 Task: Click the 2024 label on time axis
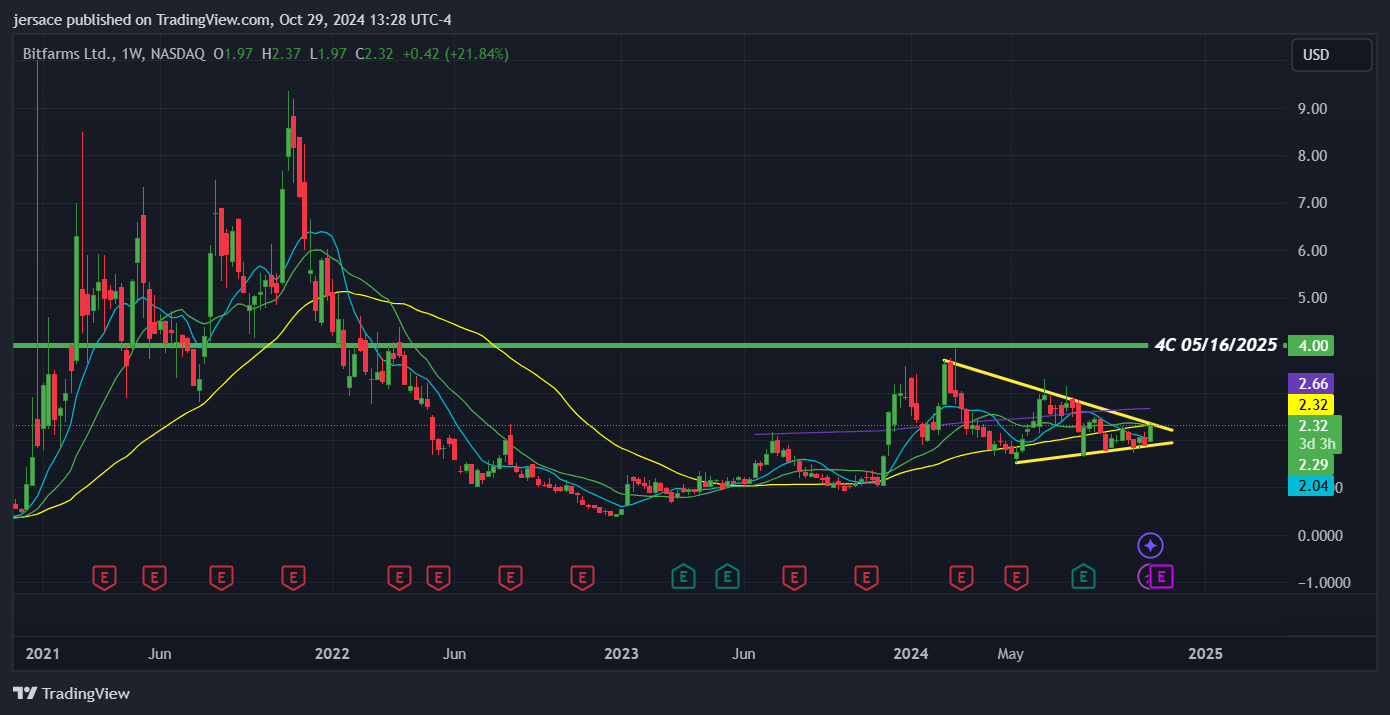911,654
